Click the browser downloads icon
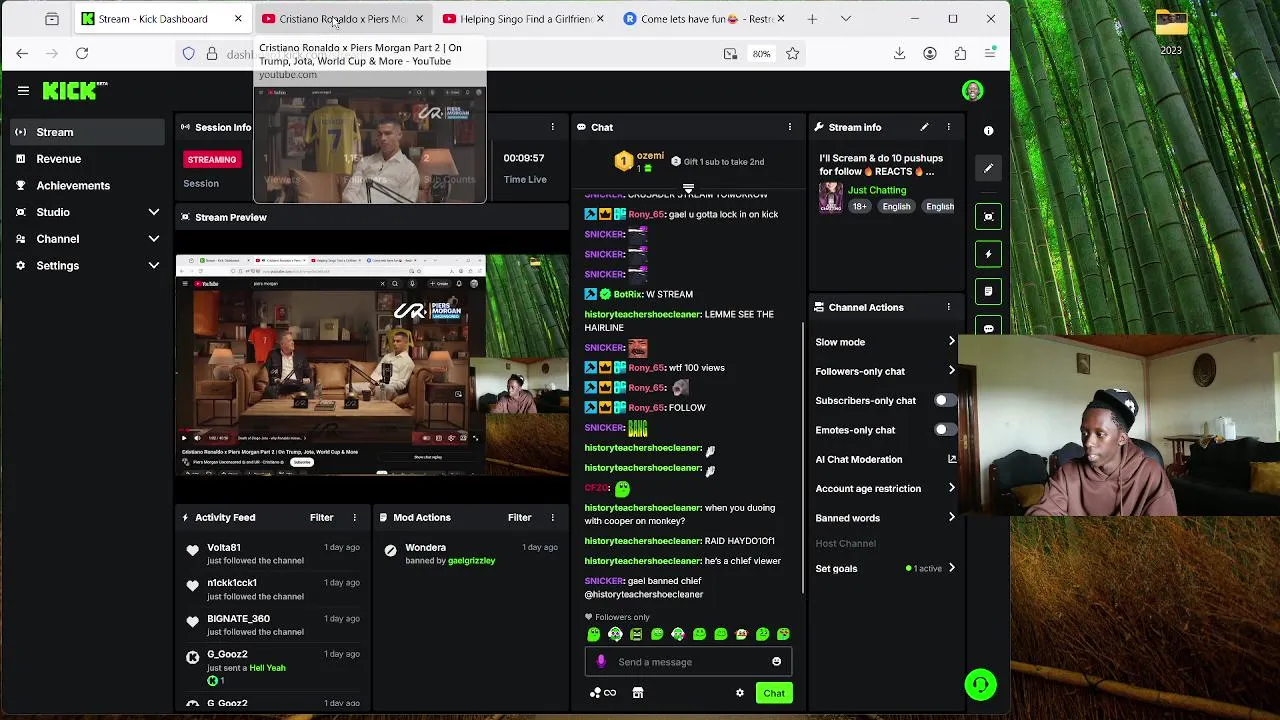 (x=899, y=54)
